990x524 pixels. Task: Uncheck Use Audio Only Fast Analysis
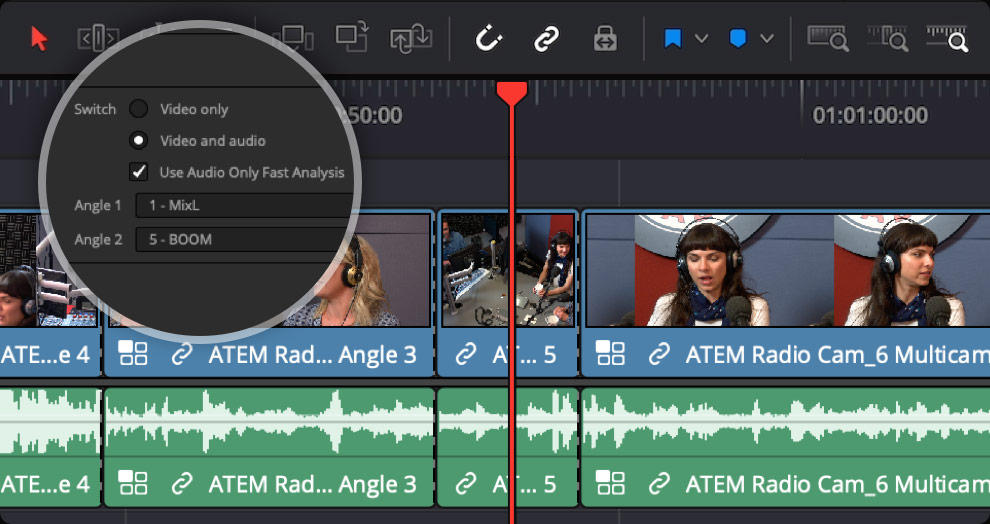[x=140, y=172]
